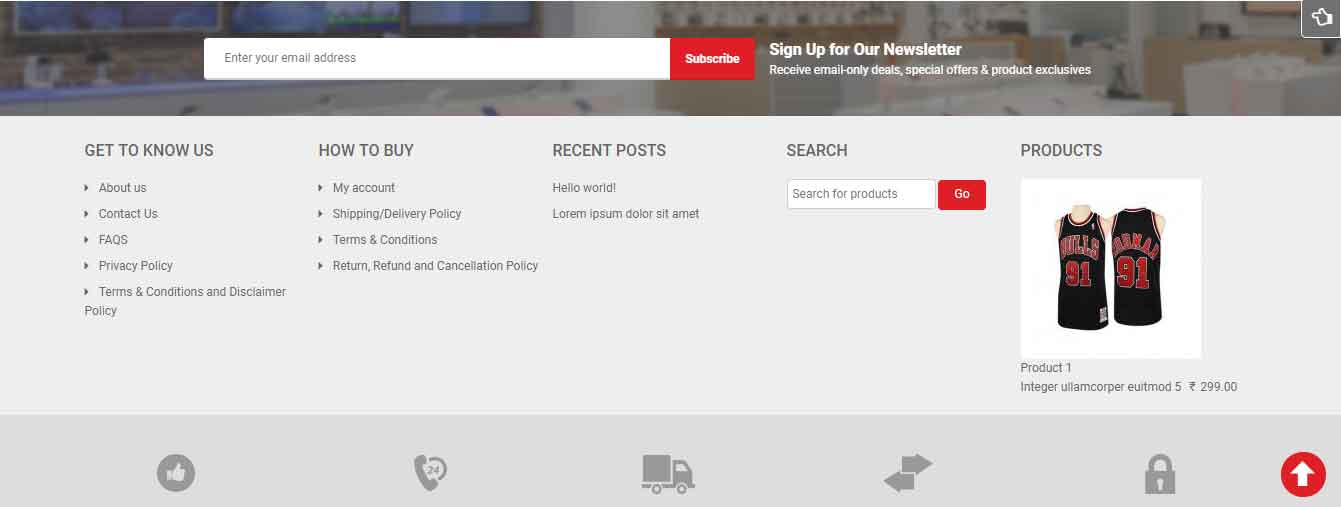Click the Sign Up for Our Newsletter heading
The width and height of the screenshot is (1341, 507).
pos(865,49)
